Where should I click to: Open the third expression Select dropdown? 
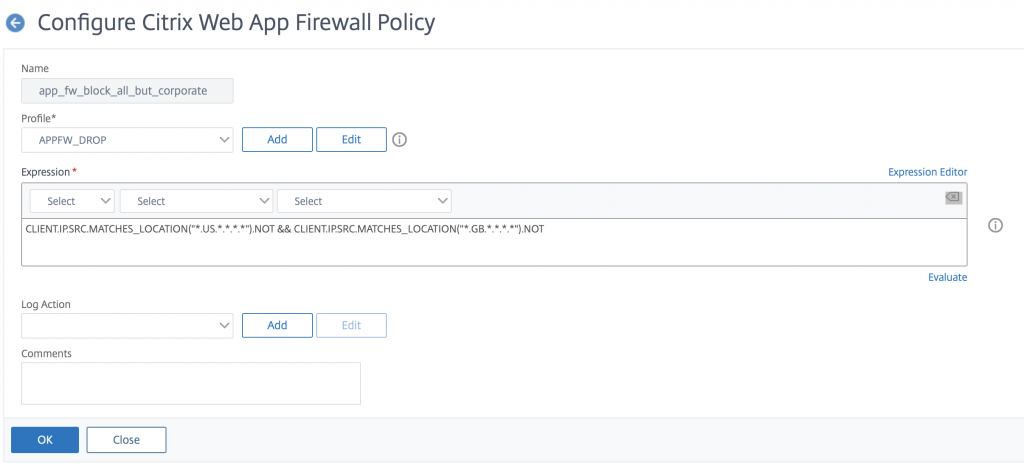364,201
